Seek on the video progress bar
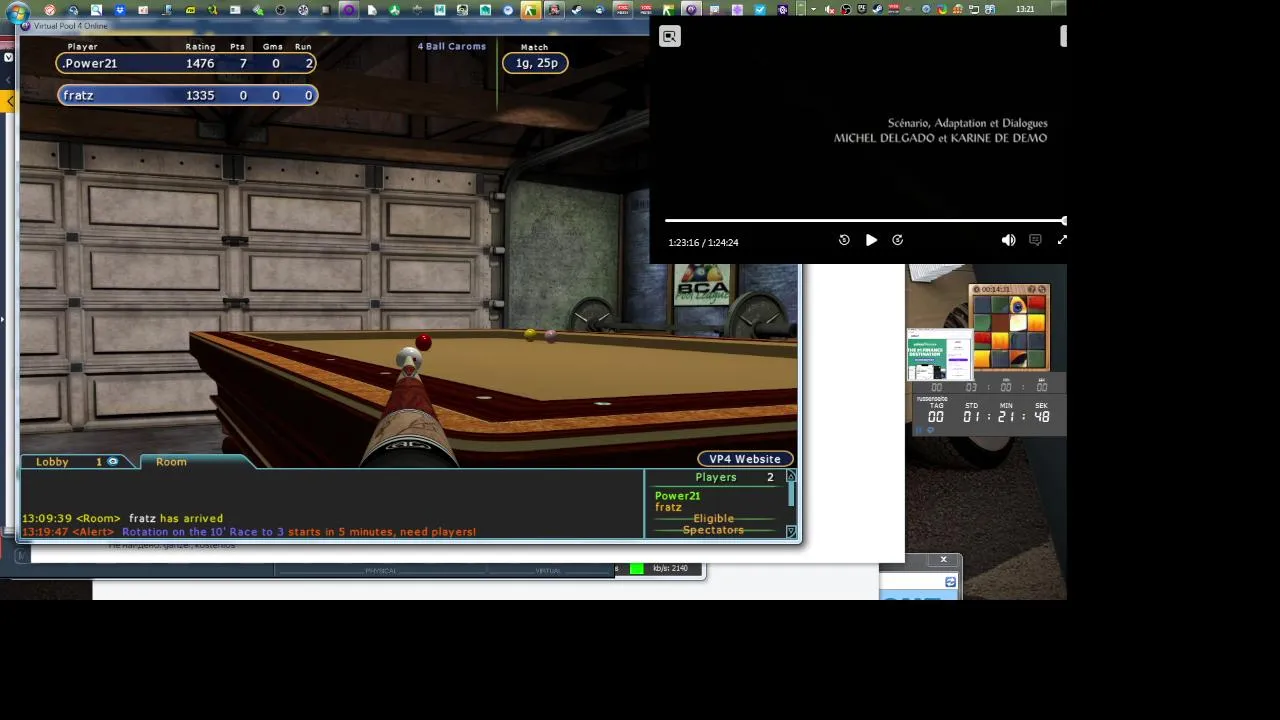Viewport: 1280px width, 720px height. pyautogui.click(x=864, y=221)
